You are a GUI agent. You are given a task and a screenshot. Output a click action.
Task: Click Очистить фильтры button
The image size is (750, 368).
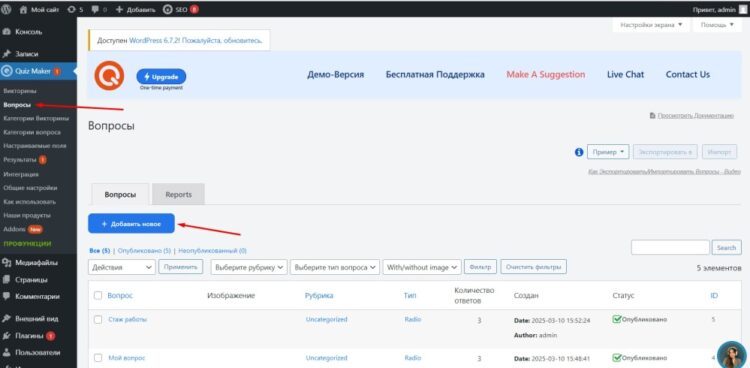click(x=534, y=267)
